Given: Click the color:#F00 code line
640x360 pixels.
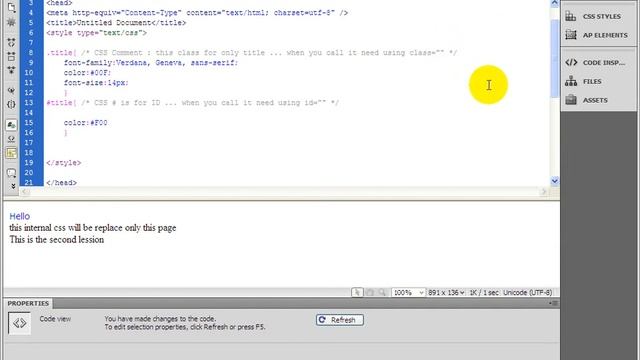Looking at the screenshot, I should tap(85, 123).
